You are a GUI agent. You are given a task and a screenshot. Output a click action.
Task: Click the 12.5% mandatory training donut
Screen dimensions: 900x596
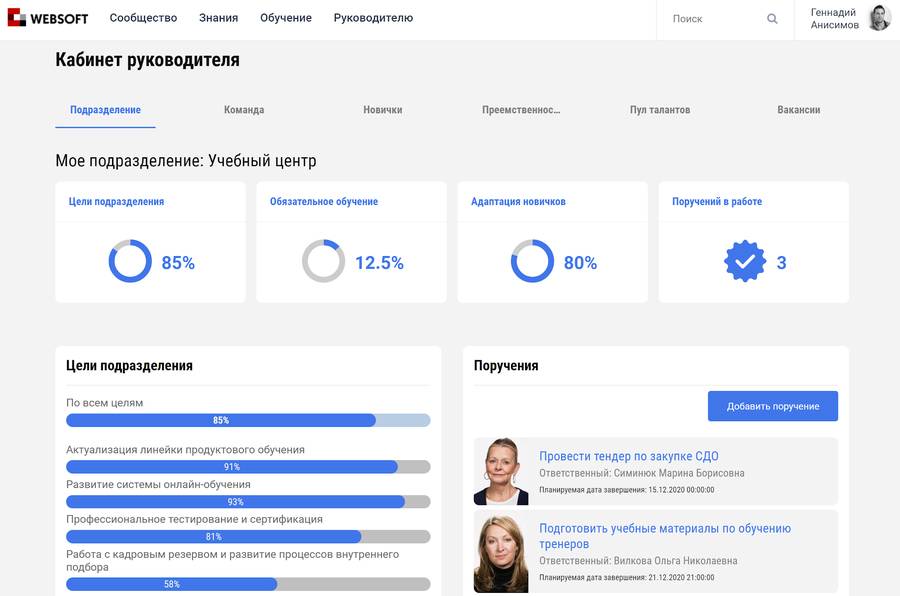click(x=323, y=262)
